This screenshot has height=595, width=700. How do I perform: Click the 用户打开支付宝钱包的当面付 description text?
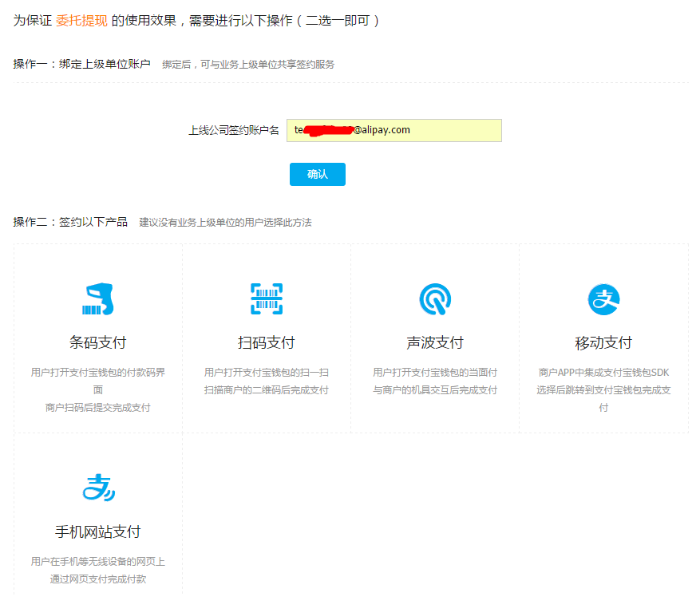[435, 372]
